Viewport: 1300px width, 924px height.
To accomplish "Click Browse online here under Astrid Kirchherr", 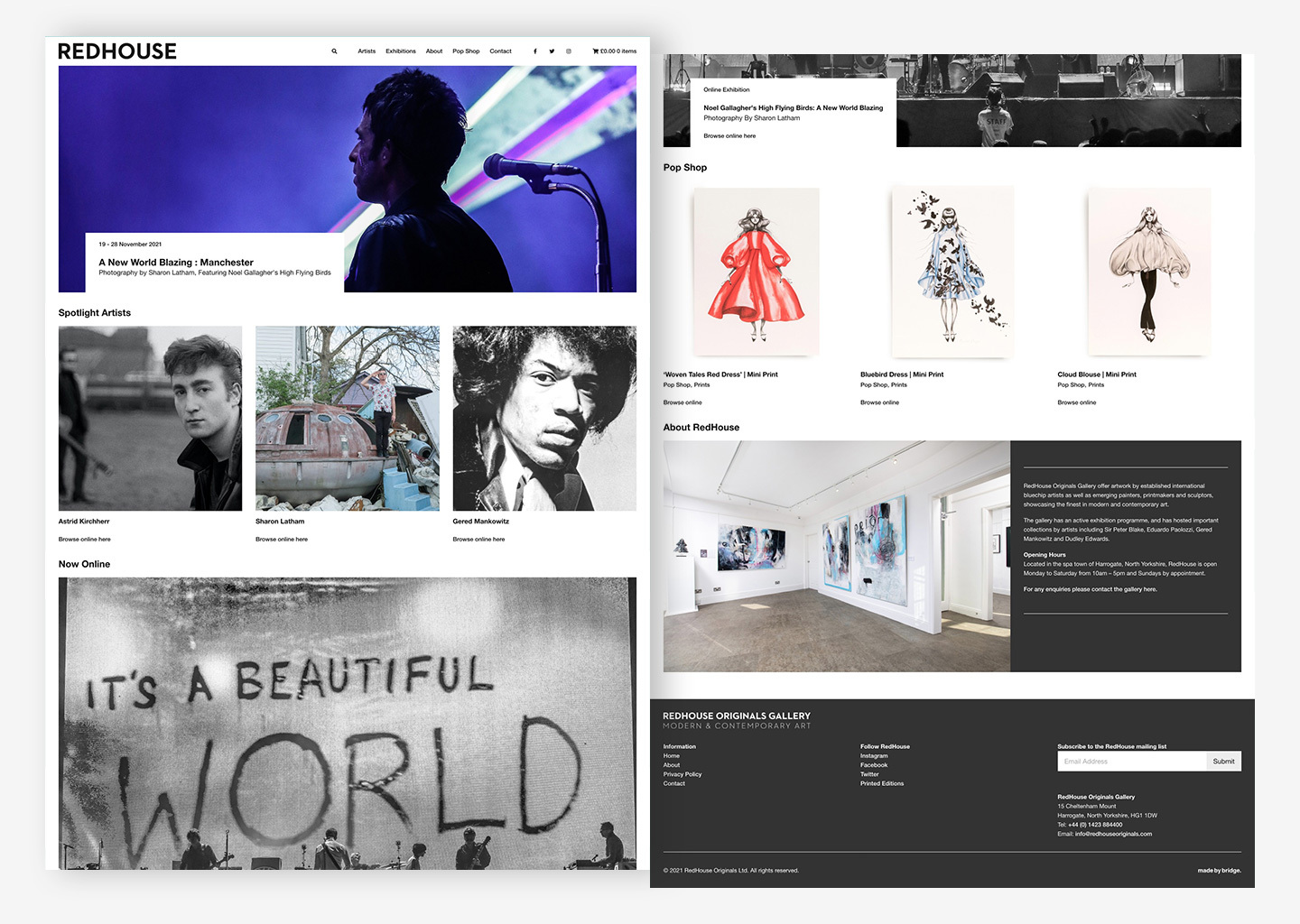I will 85,540.
